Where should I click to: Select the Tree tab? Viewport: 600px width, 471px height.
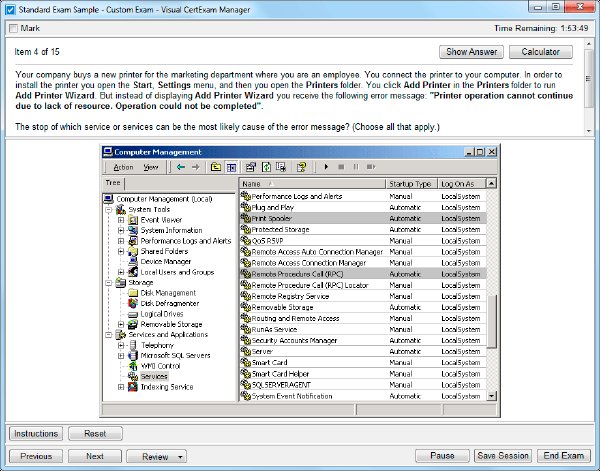(114, 183)
